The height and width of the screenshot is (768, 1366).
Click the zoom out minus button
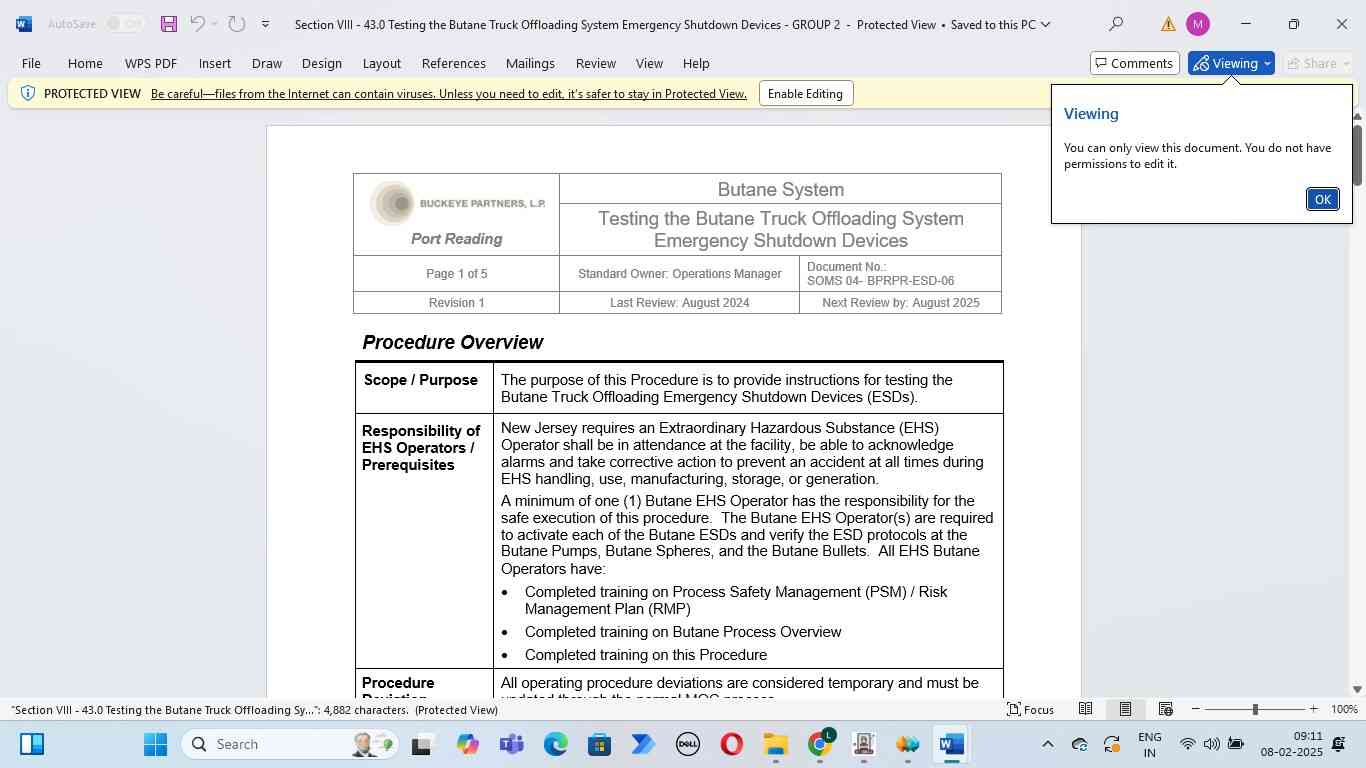click(x=1196, y=710)
